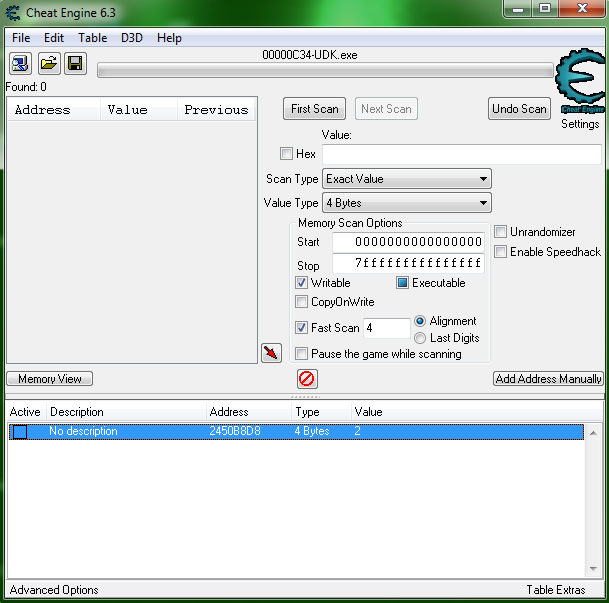Click the Stop address field
Image resolution: width=609 pixels, height=603 pixels.
[408, 263]
